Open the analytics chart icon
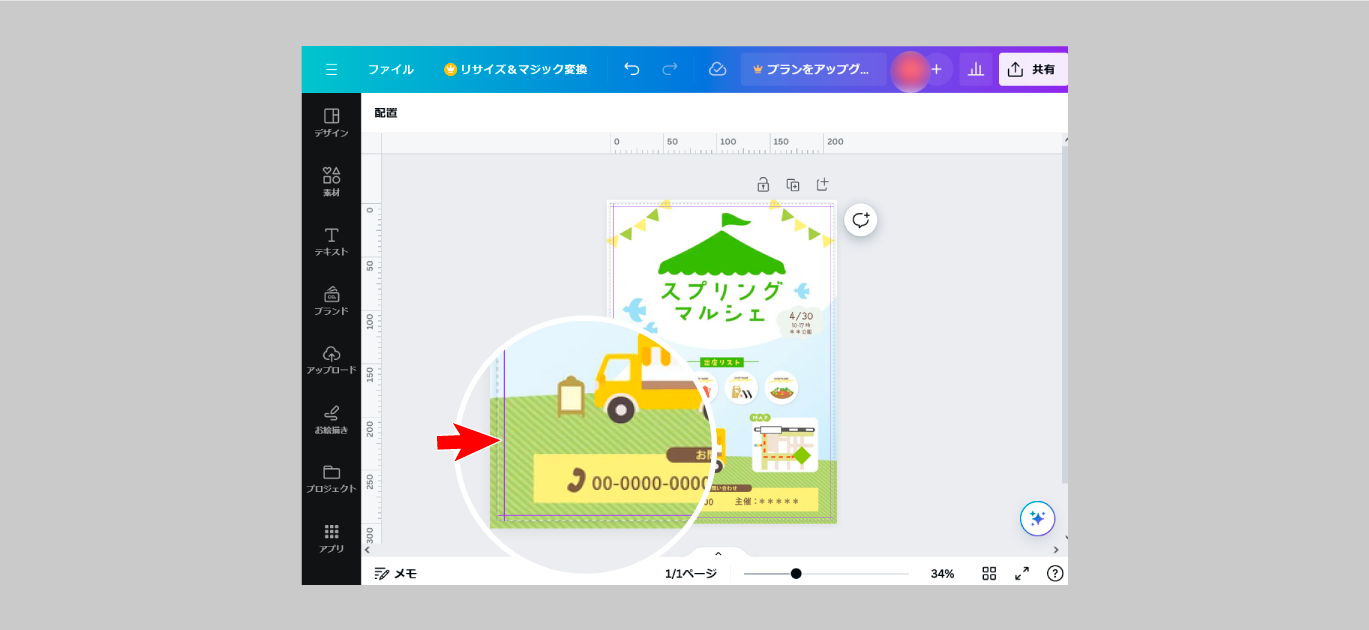The image size is (1369, 630). tap(976, 70)
